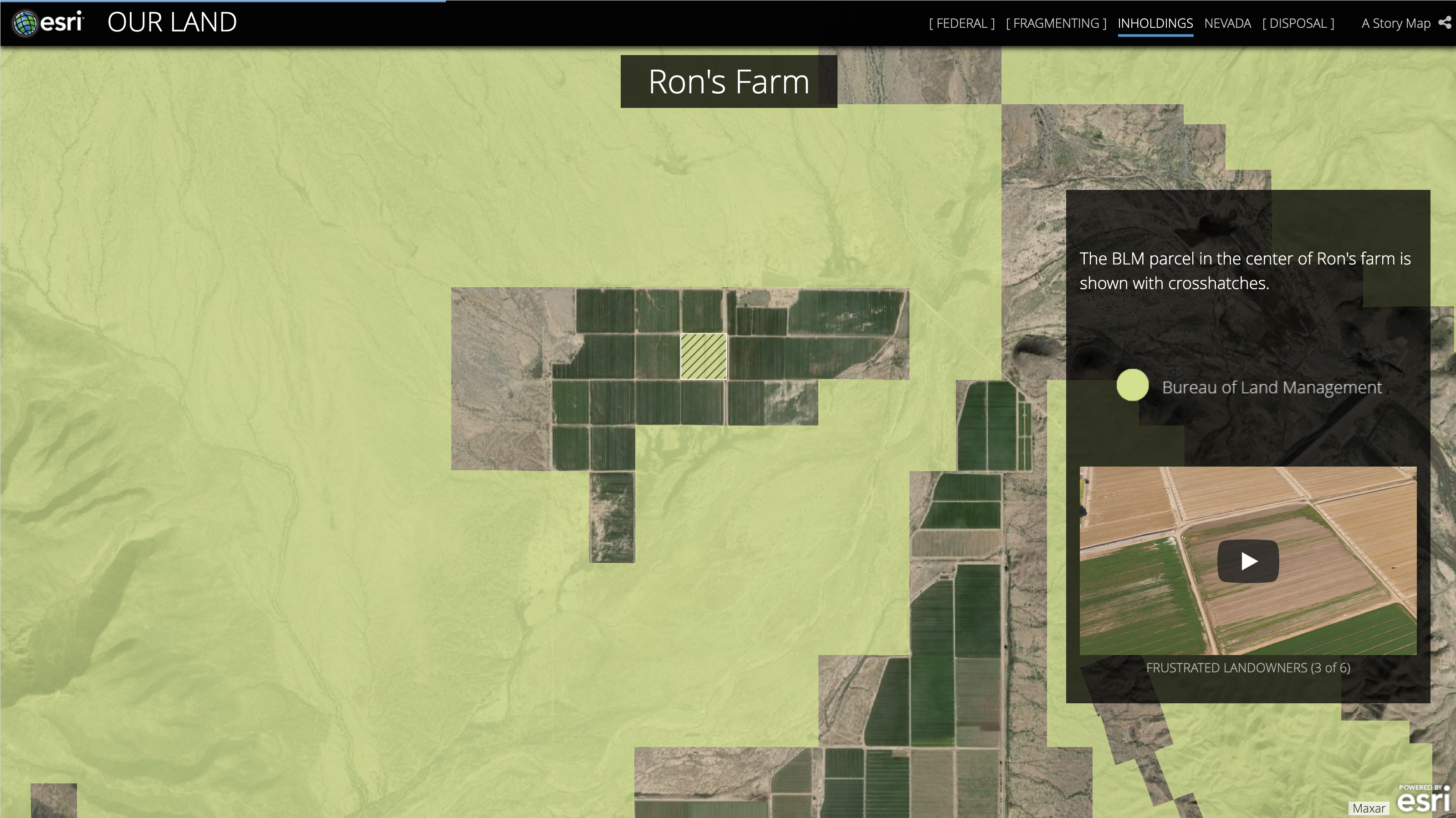Open the A Story Map link
Screen dimensions: 1456x818
pyautogui.click(x=1395, y=23)
